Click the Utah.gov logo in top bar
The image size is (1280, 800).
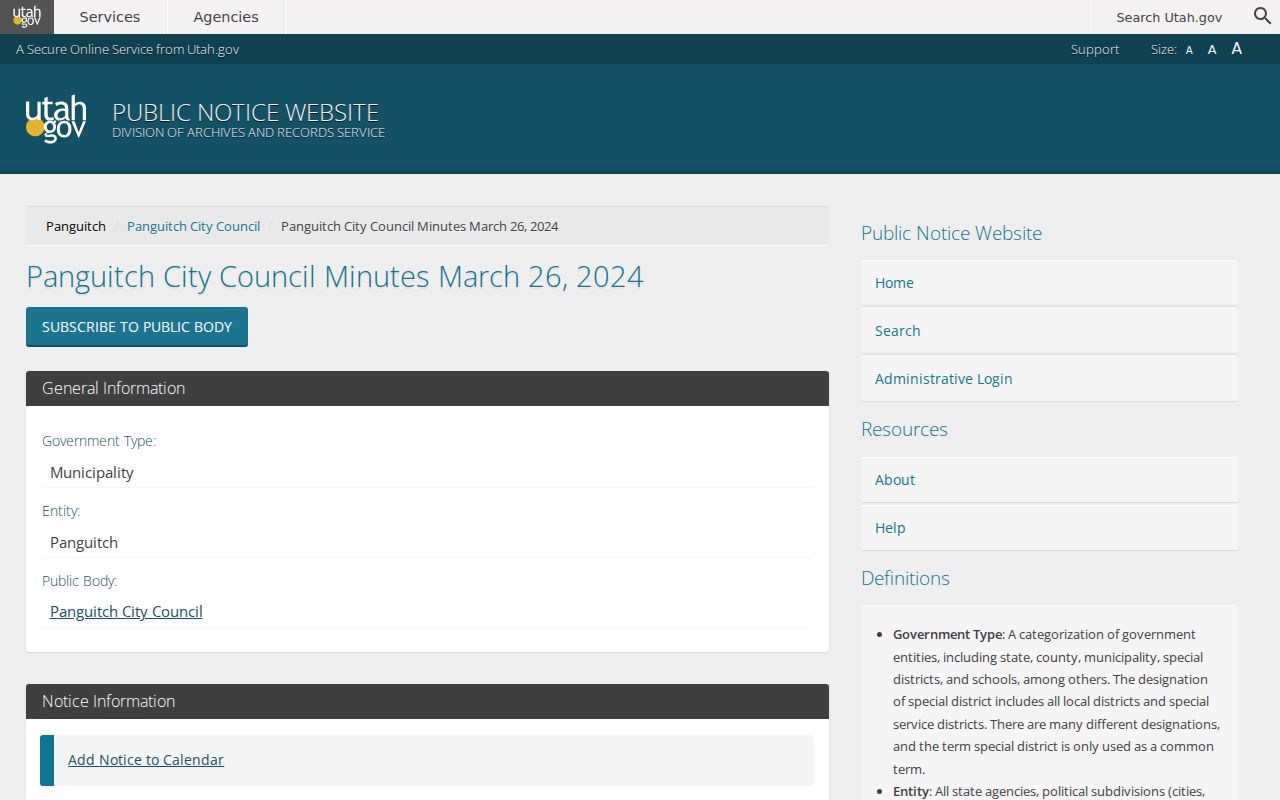[27, 17]
